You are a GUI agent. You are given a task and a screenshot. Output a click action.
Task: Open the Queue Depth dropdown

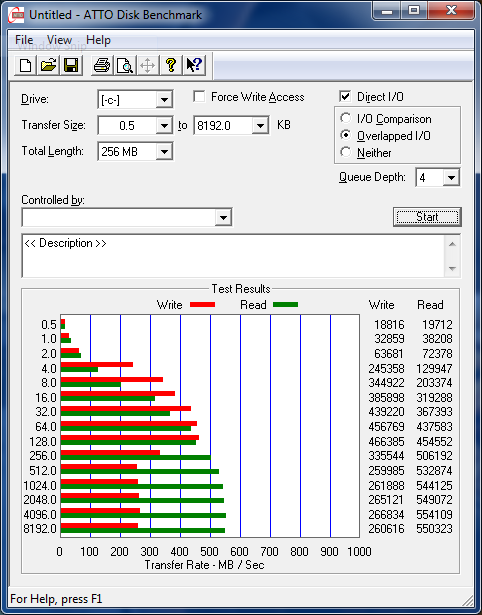pyautogui.click(x=451, y=178)
